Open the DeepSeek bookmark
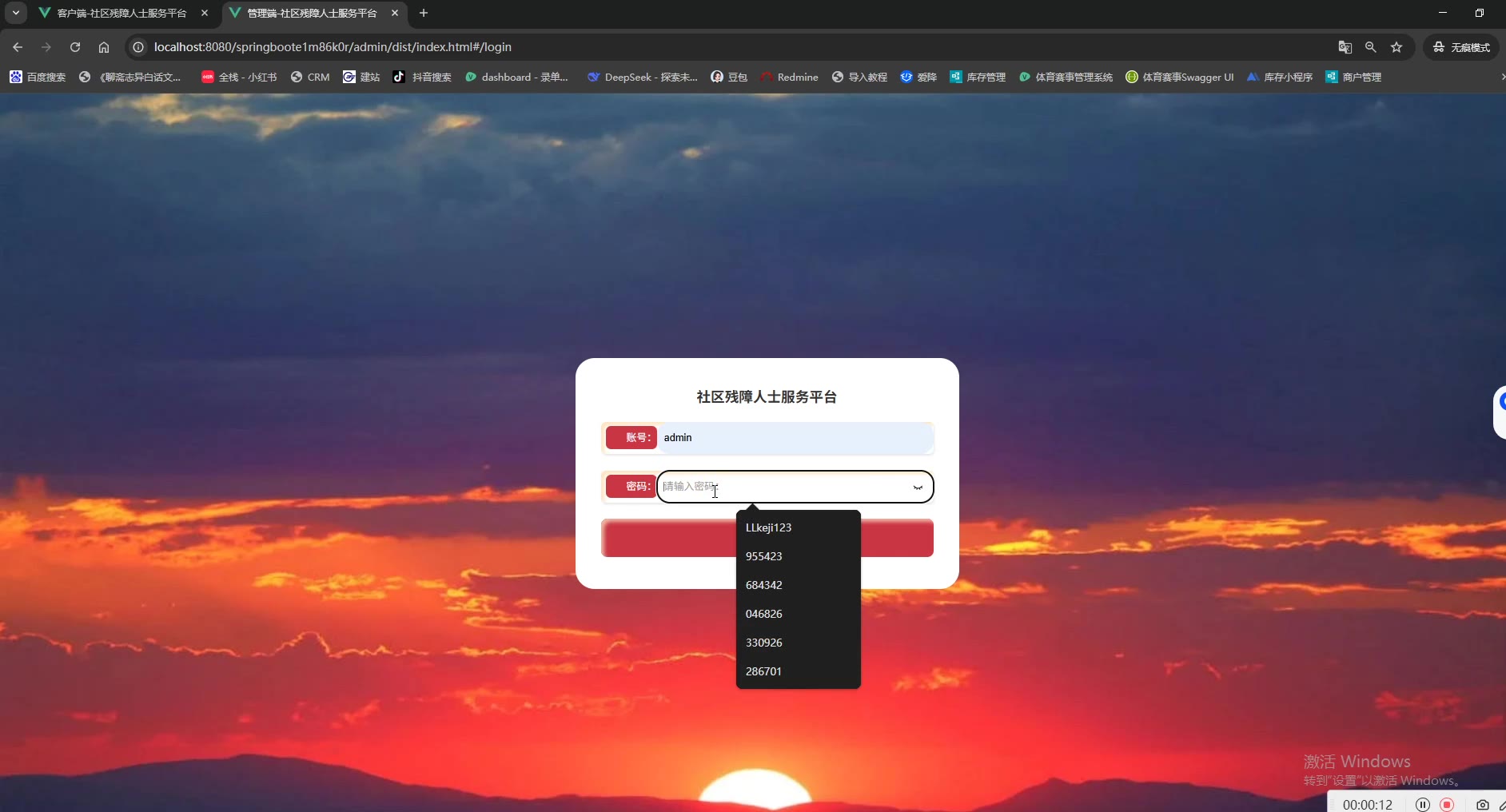Image resolution: width=1506 pixels, height=812 pixels. (643, 77)
